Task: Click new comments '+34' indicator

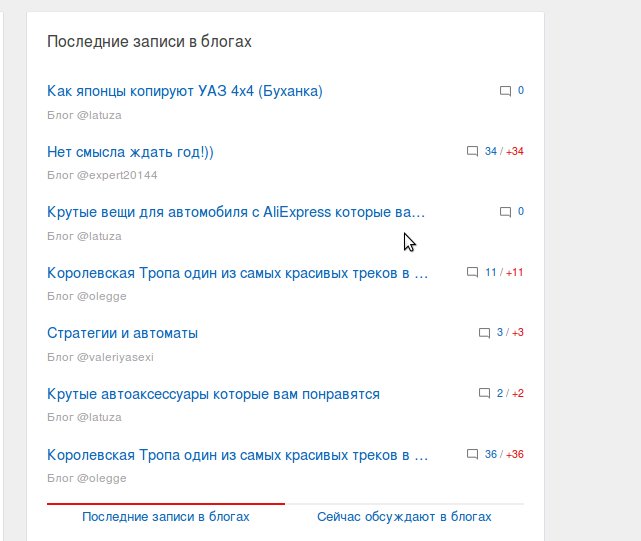Action: pyautogui.click(x=515, y=151)
